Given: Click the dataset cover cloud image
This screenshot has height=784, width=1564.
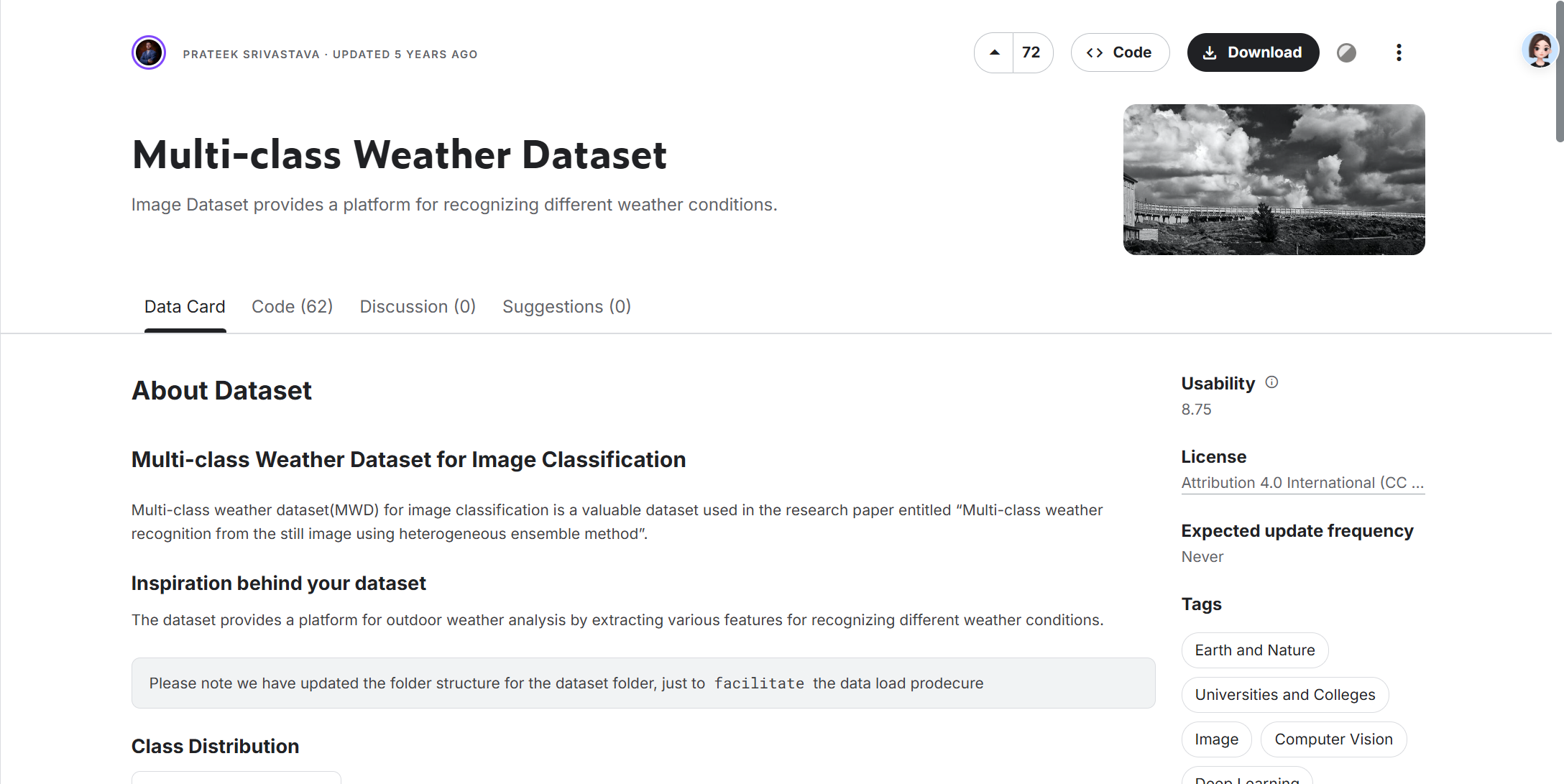Looking at the screenshot, I should (1274, 180).
